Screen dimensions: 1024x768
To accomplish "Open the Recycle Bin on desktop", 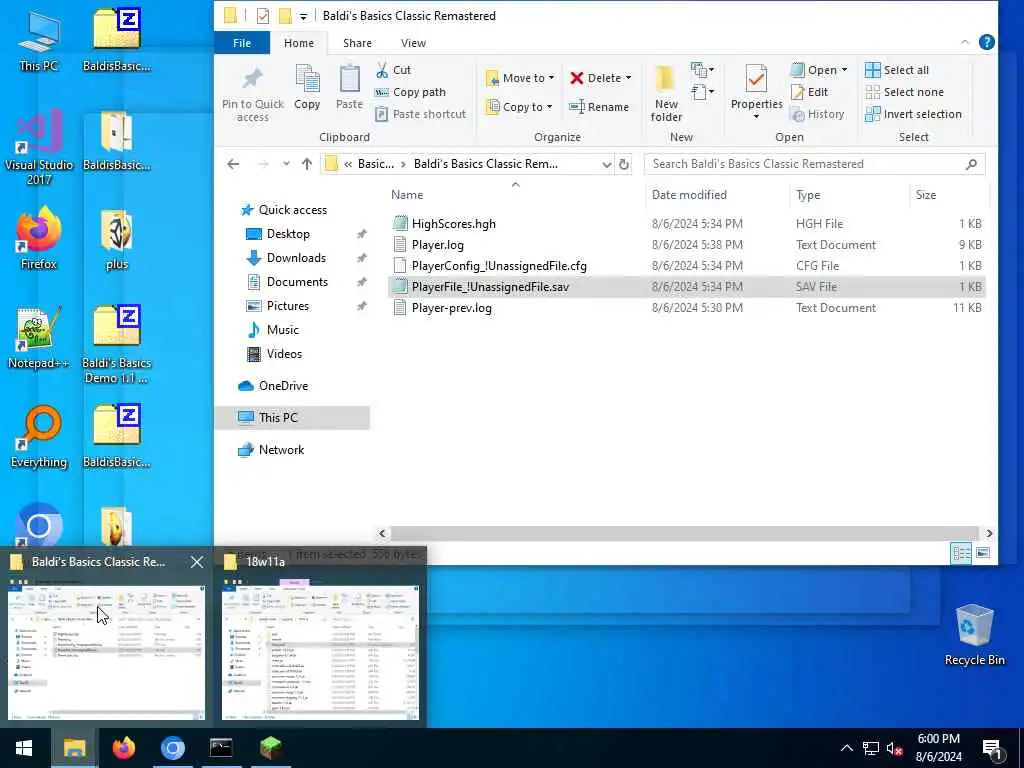I will point(974,635).
